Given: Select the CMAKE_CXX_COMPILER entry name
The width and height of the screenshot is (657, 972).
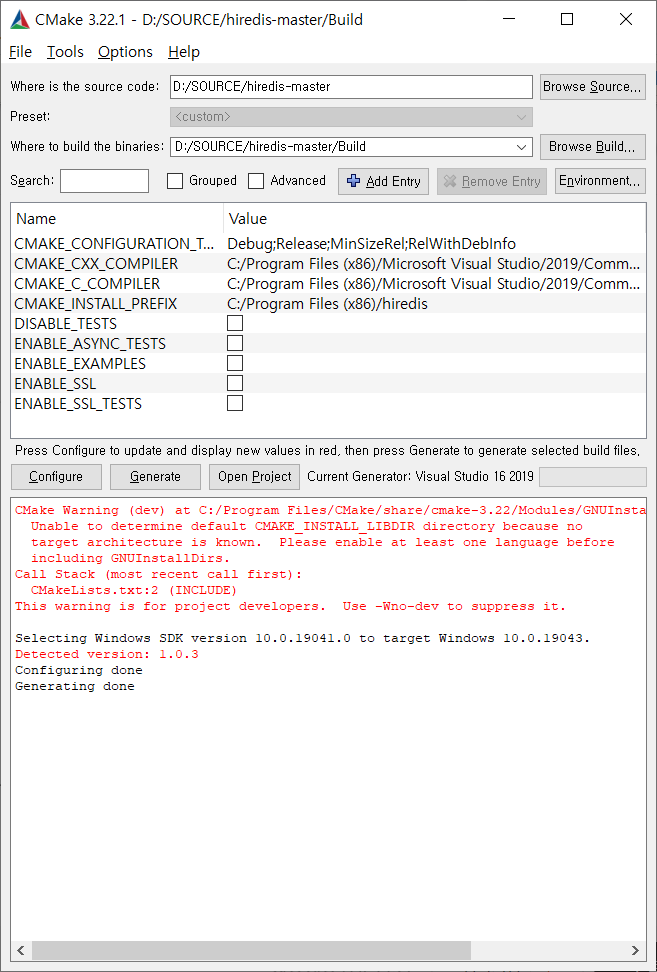Looking at the screenshot, I should 96,263.
